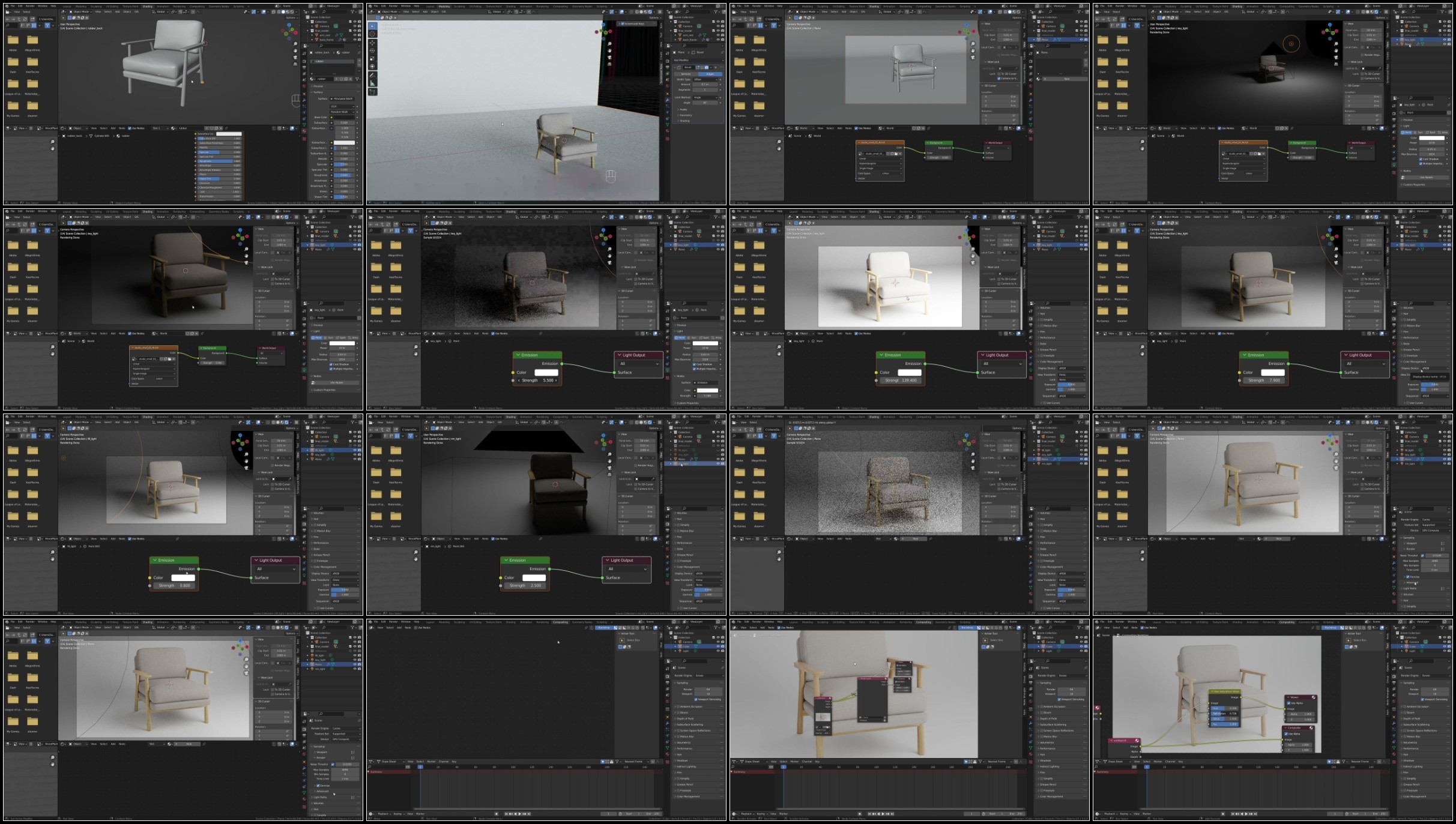Select the Cursor tool in Modeling workspace toolbar

pyautogui.click(x=372, y=34)
